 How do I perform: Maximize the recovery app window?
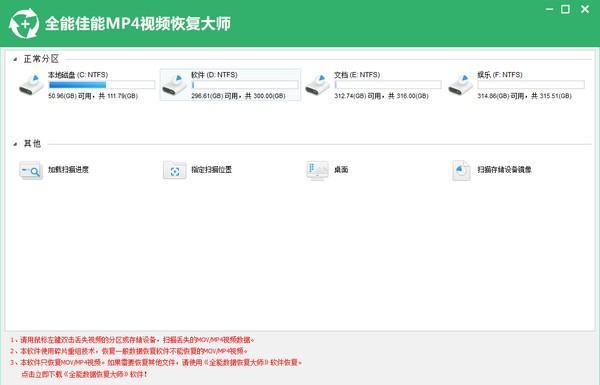click(566, 9)
